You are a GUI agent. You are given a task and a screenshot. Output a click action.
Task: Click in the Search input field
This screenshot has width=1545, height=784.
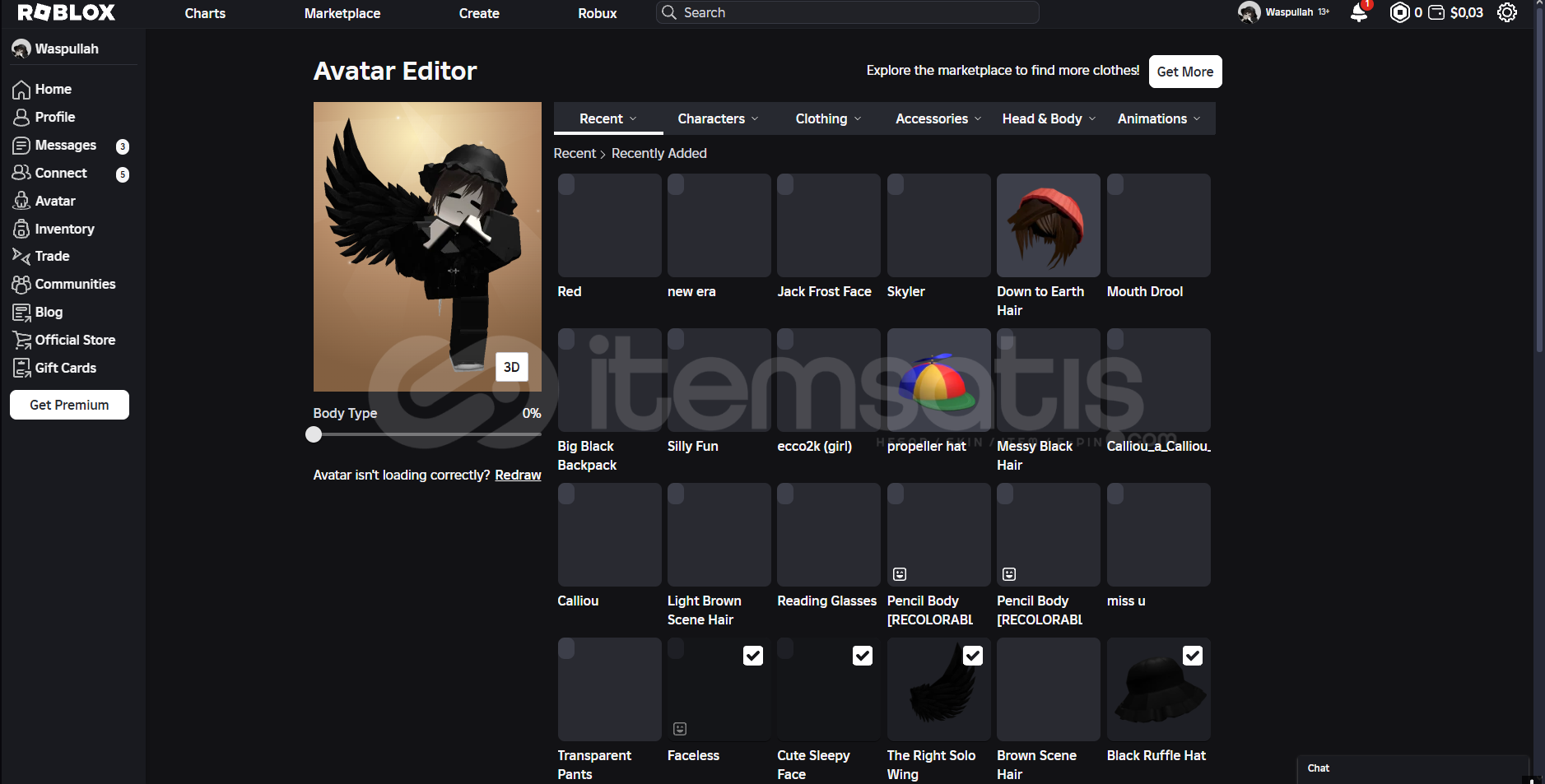[x=848, y=12]
